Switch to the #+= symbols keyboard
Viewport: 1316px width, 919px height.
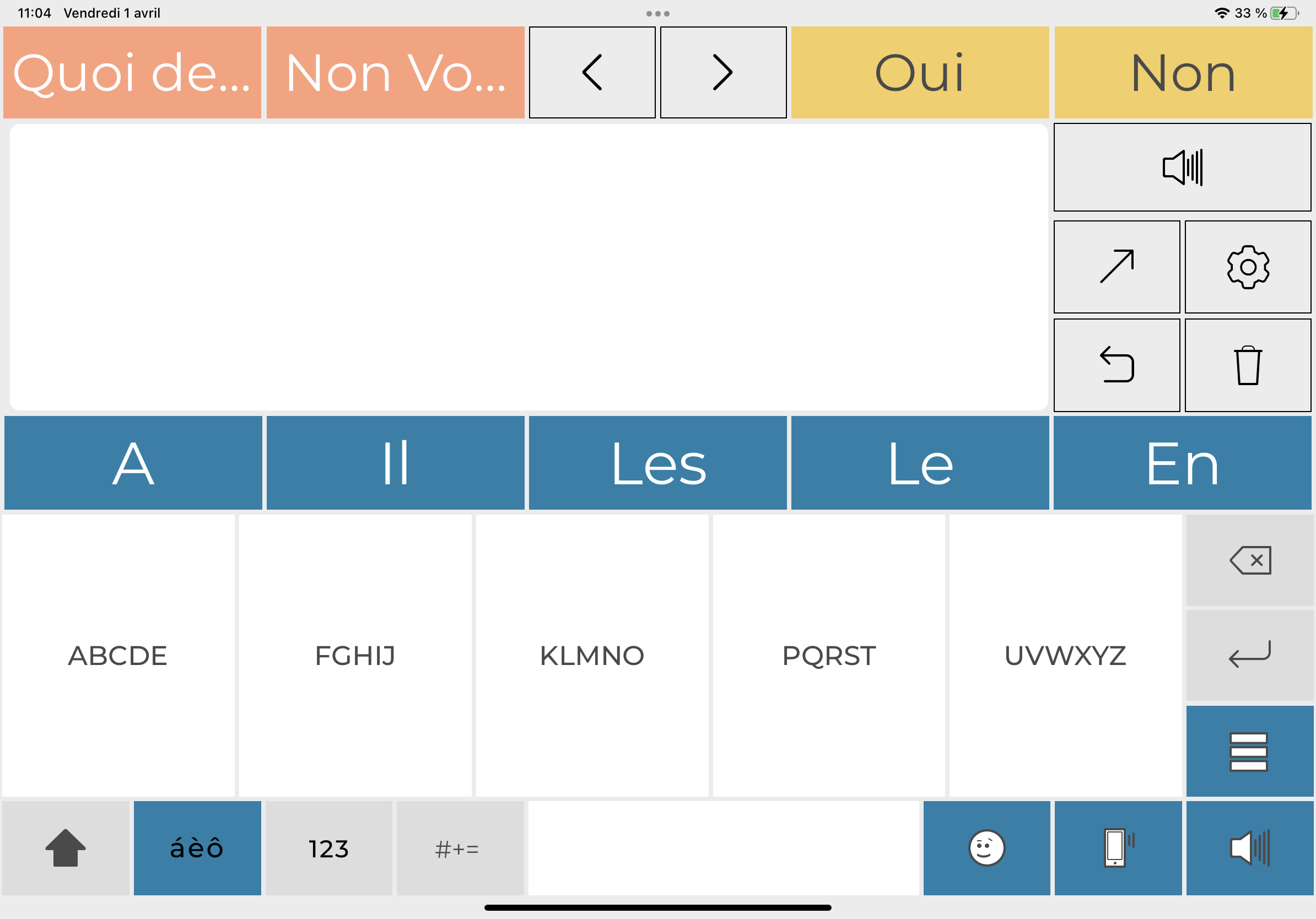460,848
